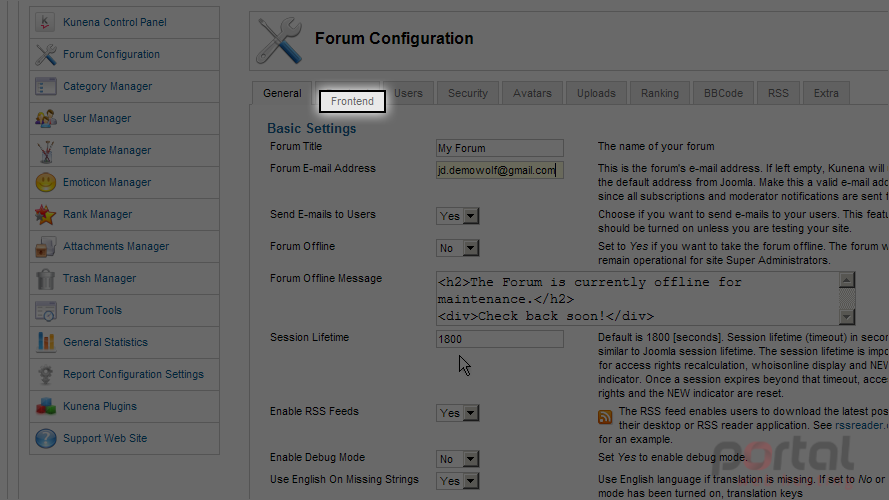The width and height of the screenshot is (889, 500).
Task: Go to User Manager page
Action: click(97, 118)
